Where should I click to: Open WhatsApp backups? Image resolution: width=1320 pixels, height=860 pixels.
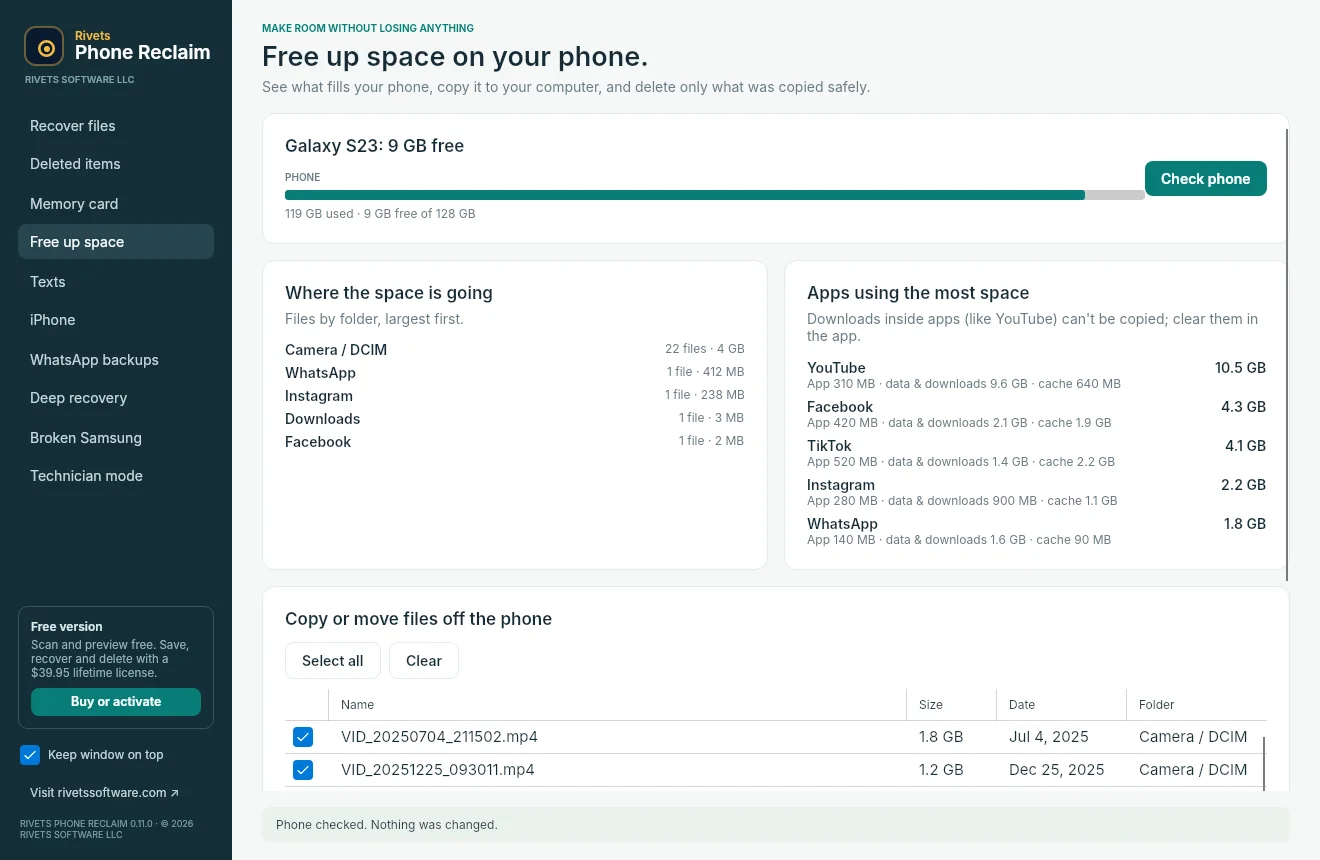point(116,360)
